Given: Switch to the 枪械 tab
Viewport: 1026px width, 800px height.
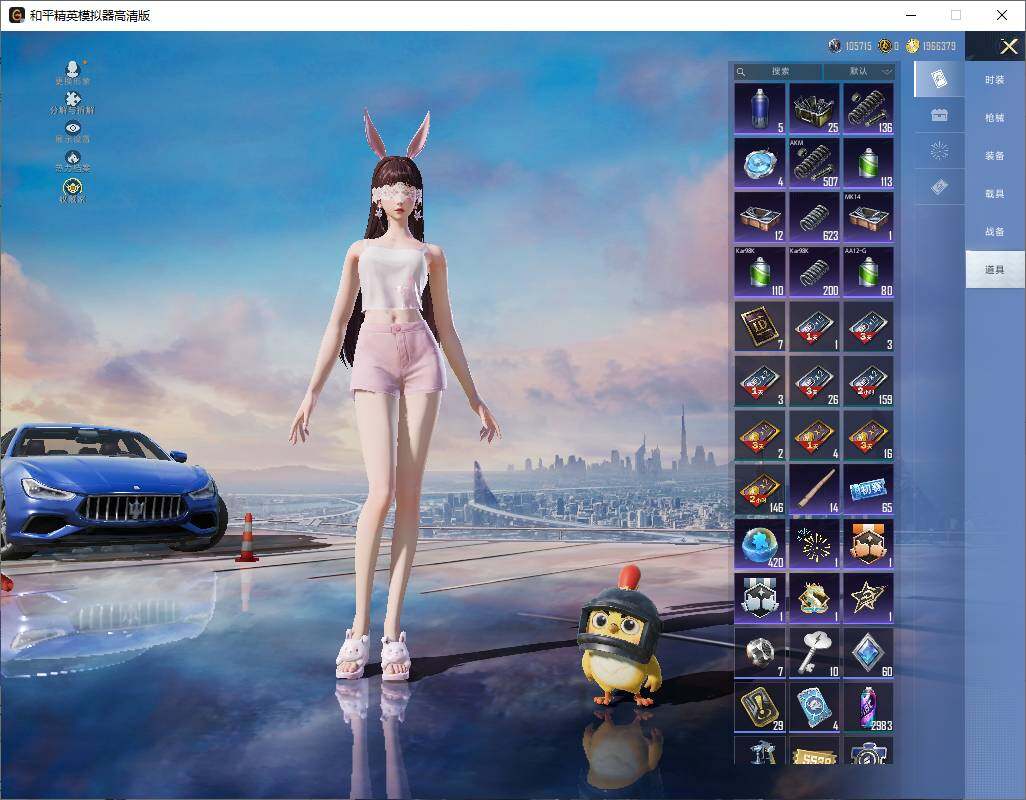Looking at the screenshot, I should coord(995,118).
